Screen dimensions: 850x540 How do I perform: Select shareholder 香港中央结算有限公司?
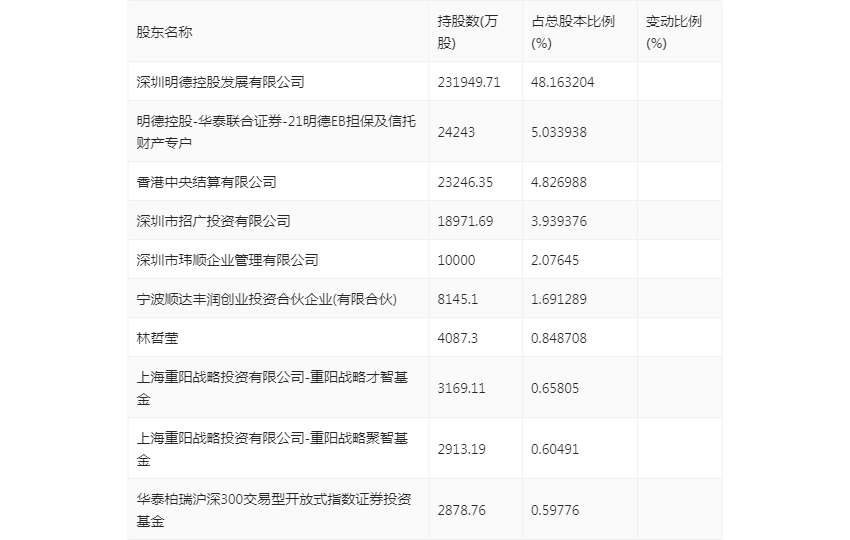tap(207, 182)
